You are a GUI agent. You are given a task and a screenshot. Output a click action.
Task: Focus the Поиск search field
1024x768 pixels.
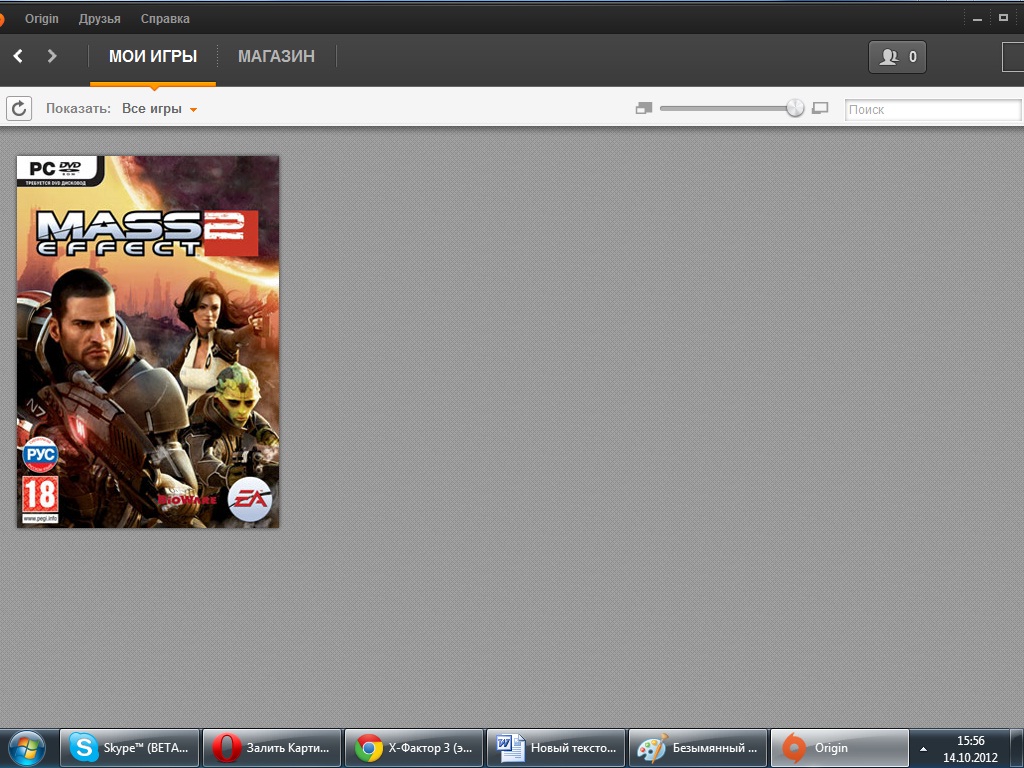tap(933, 110)
